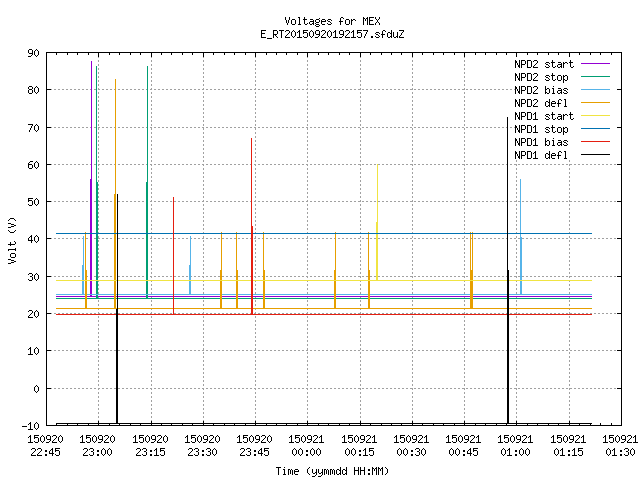Click the 'NPD2 start' legend label
The width and height of the screenshot is (640, 480).
point(544,64)
